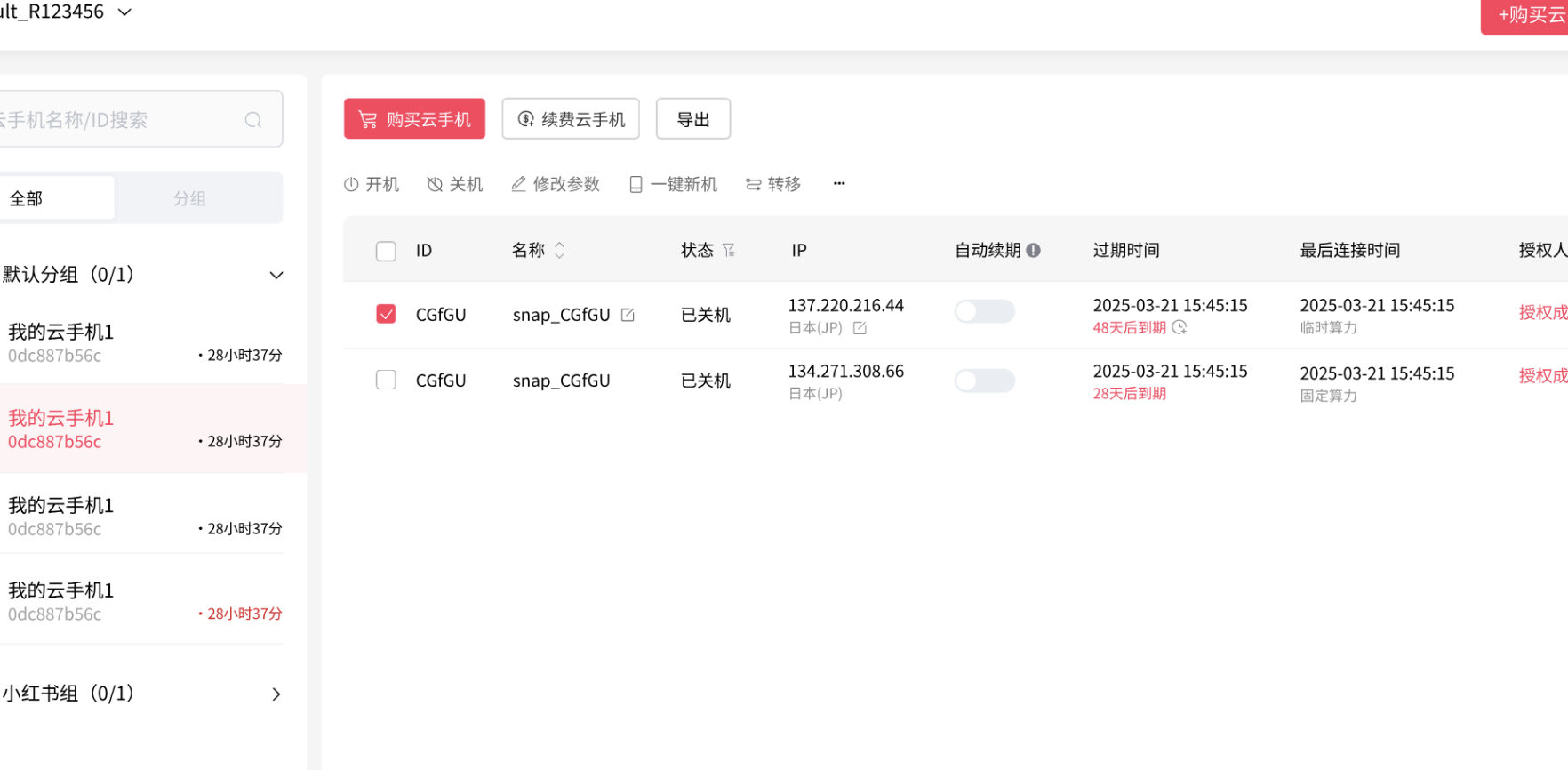Click the search magnifier icon
Viewport: 1568px width, 770px height.
pos(253,120)
